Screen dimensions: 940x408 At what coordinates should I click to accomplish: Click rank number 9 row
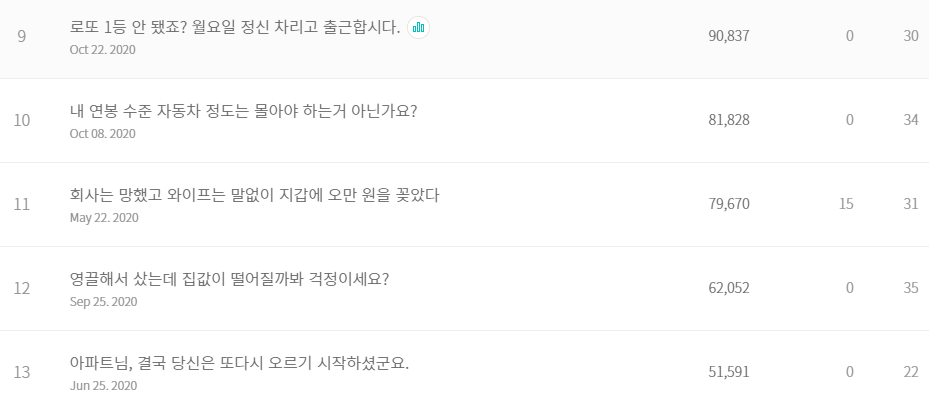[x=470, y=36]
